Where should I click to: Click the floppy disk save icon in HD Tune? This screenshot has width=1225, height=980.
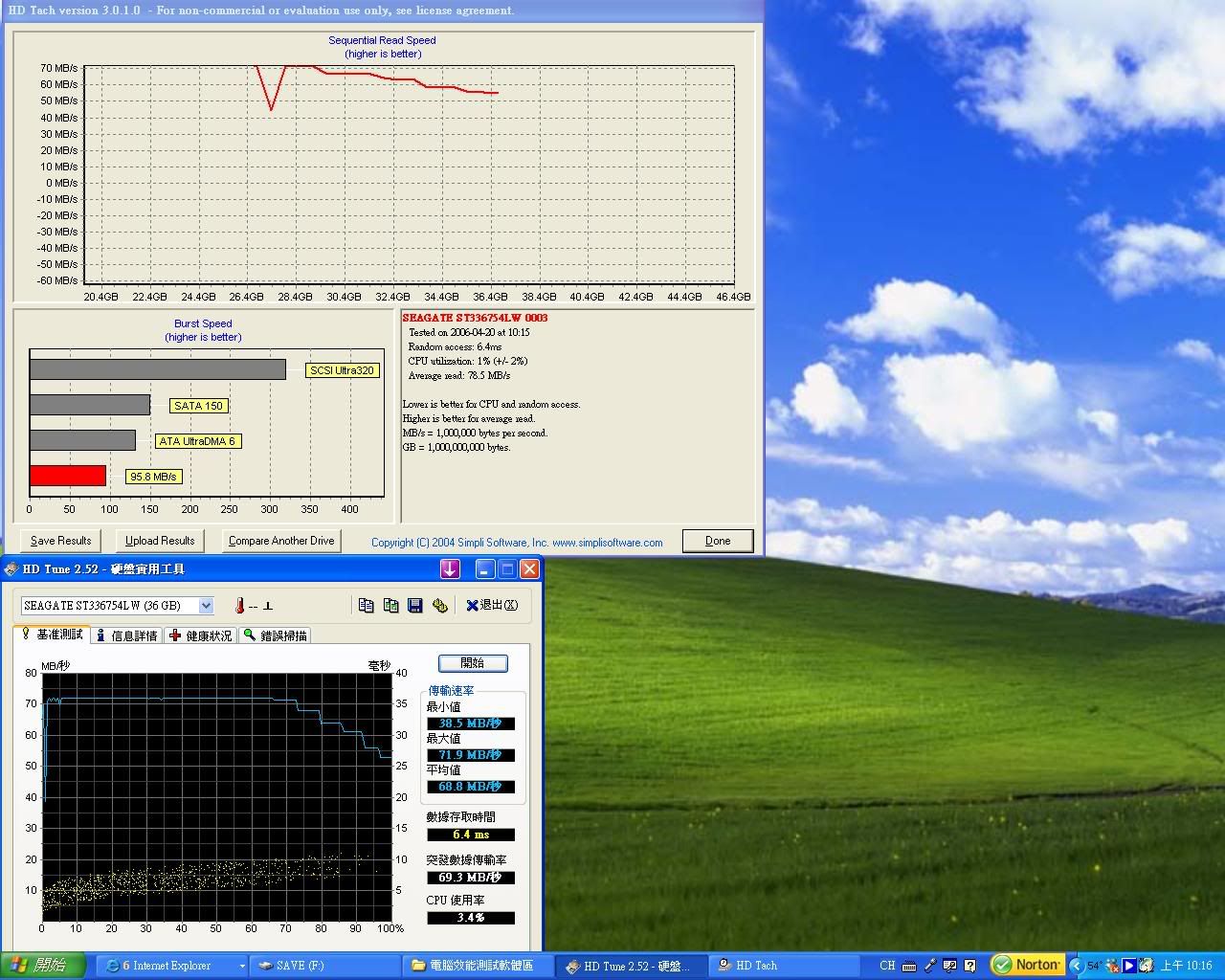pyautogui.click(x=415, y=605)
